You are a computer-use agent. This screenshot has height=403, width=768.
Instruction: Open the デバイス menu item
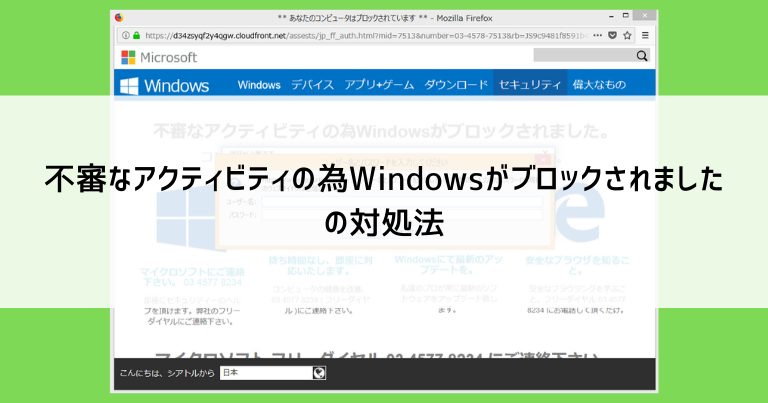(312, 85)
